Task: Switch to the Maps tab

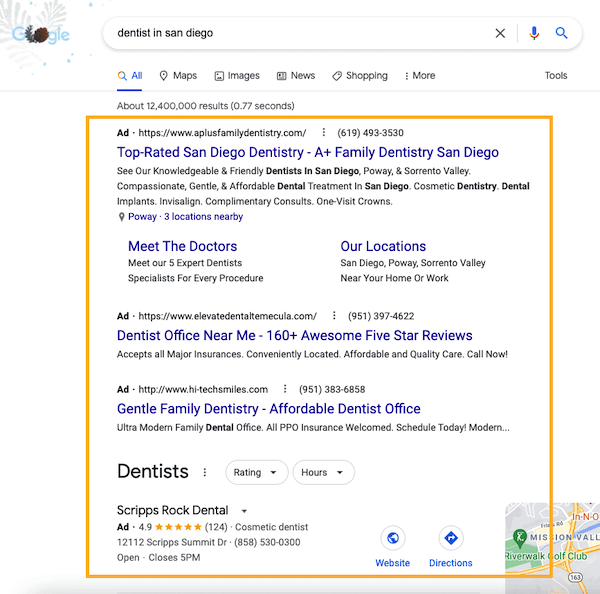Action: click(178, 76)
